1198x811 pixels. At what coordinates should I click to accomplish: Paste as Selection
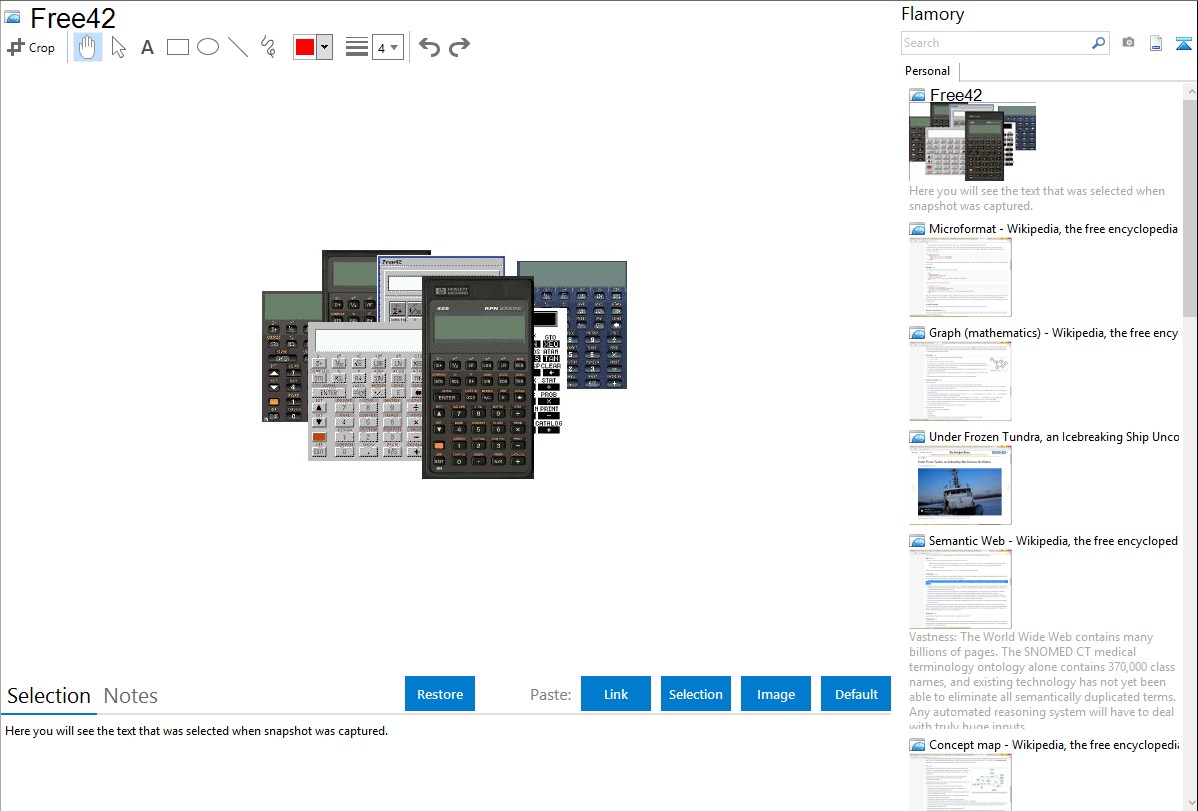[696, 694]
